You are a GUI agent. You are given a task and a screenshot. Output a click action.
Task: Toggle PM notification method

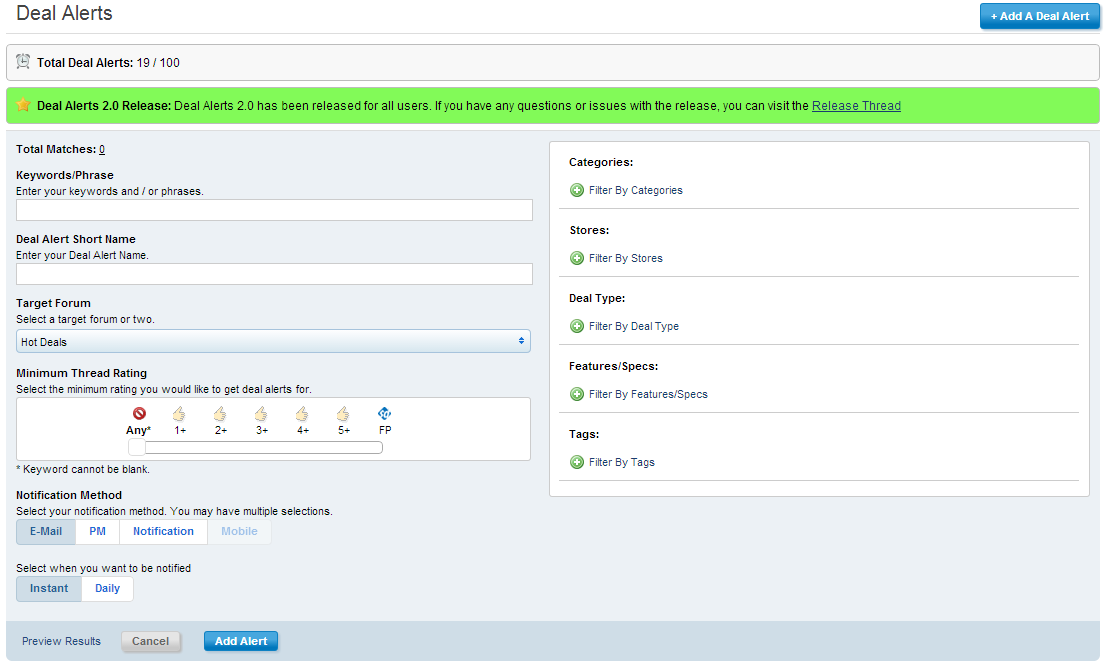(x=97, y=532)
